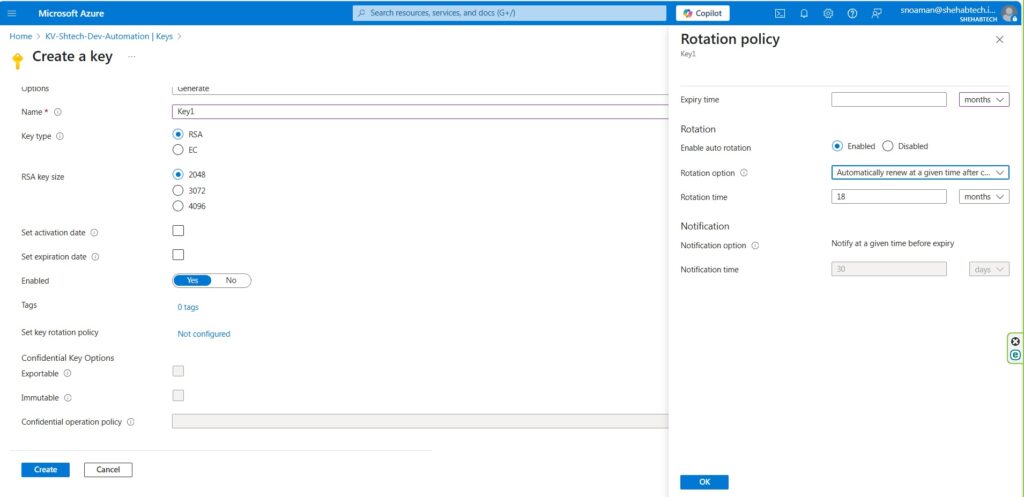Open Cloud Shell from the top bar

pos(780,13)
